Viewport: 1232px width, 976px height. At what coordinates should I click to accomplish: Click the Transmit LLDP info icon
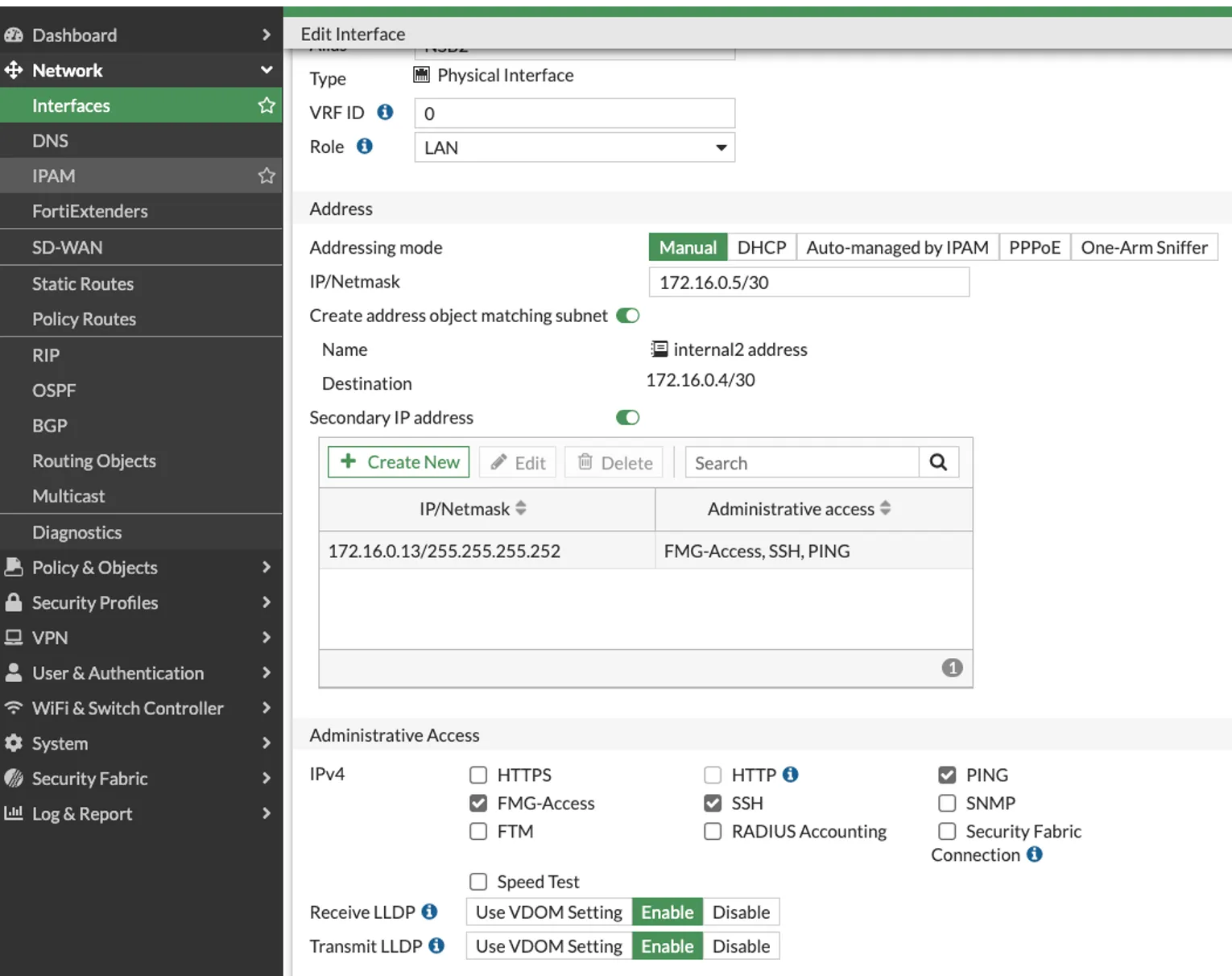[436, 945]
